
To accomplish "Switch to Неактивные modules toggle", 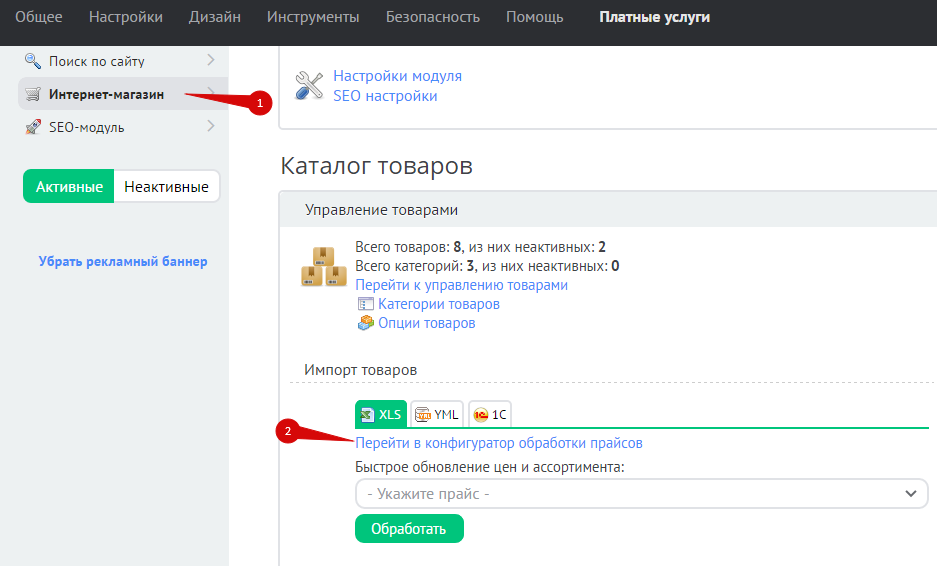I will (166, 187).
